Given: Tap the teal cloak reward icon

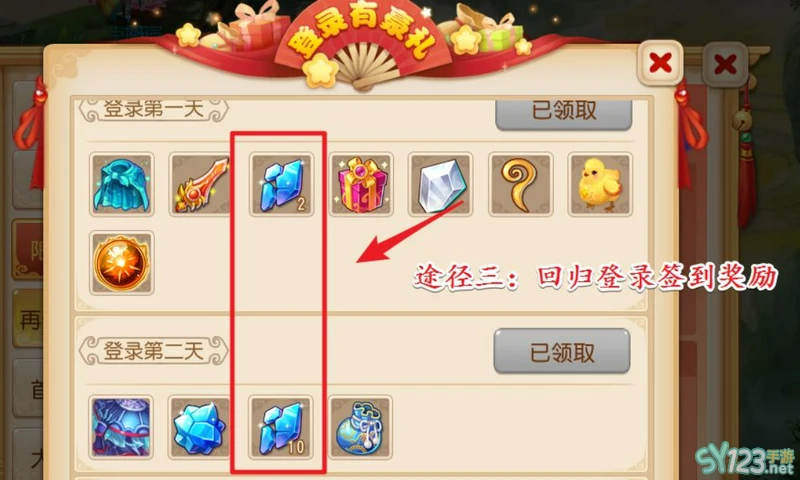Looking at the screenshot, I should (x=121, y=185).
